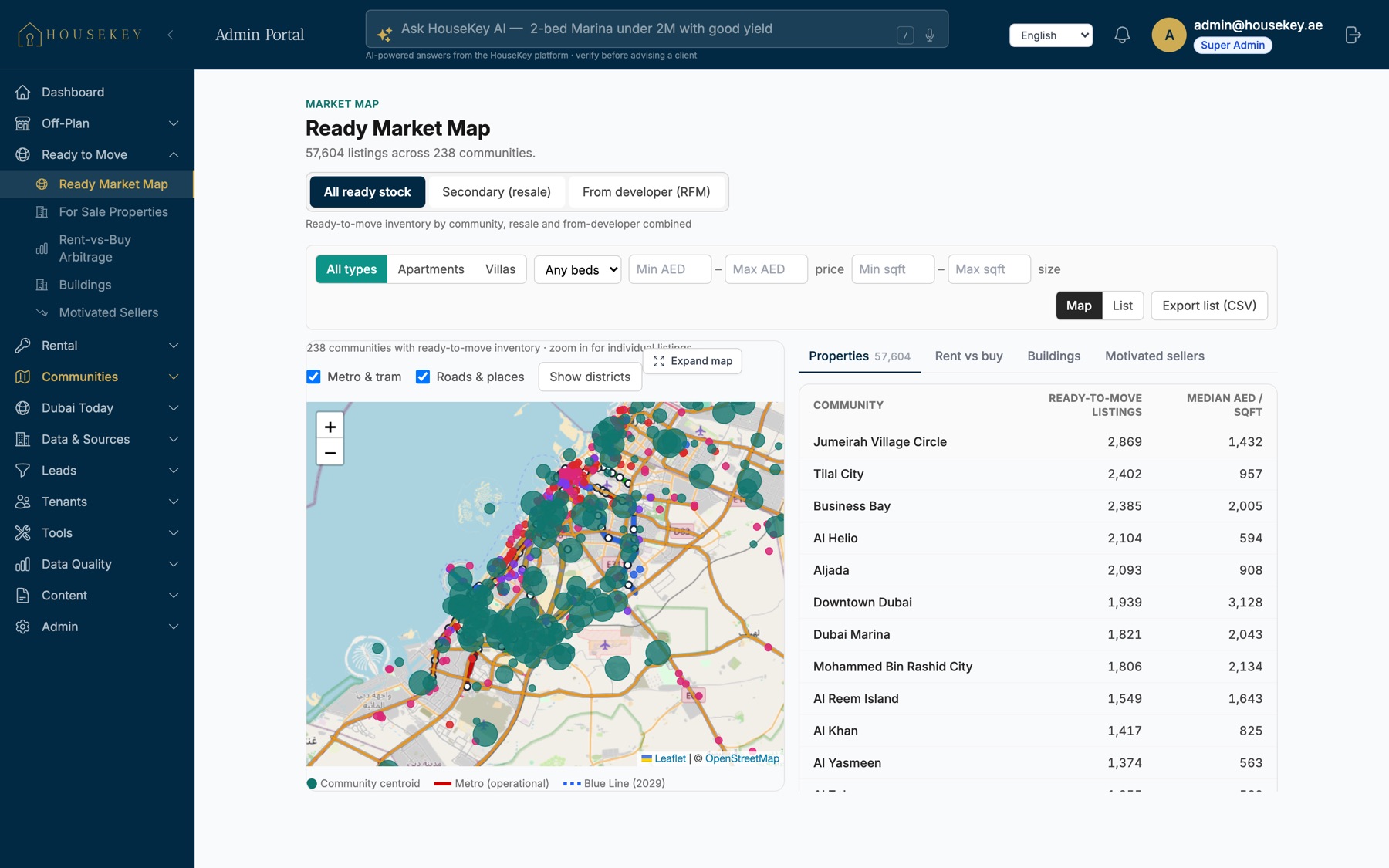The image size is (1389, 868).
Task: Open the Properties tab
Action: point(860,356)
